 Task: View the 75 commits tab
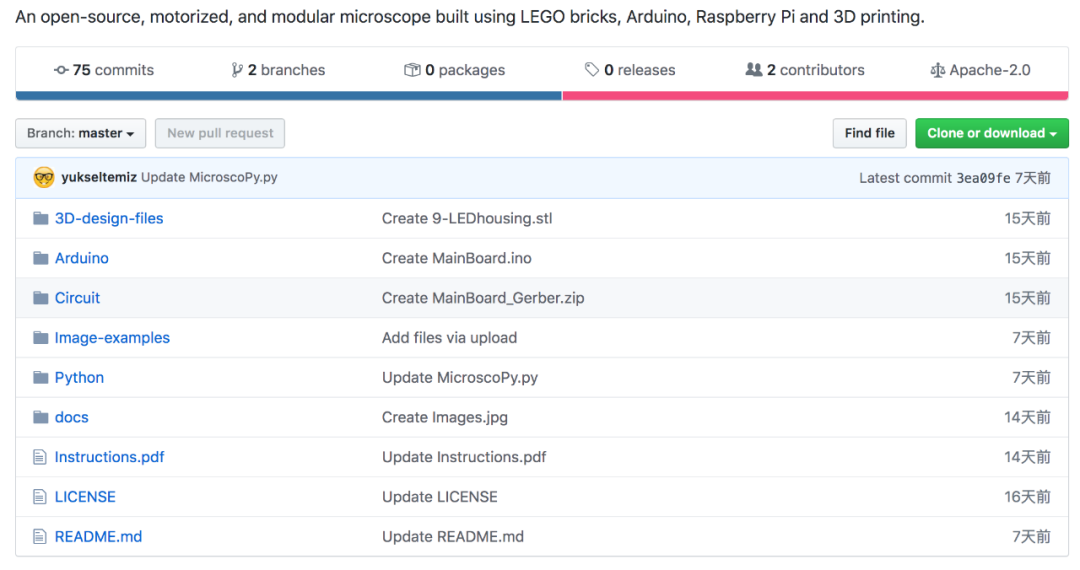[104, 70]
